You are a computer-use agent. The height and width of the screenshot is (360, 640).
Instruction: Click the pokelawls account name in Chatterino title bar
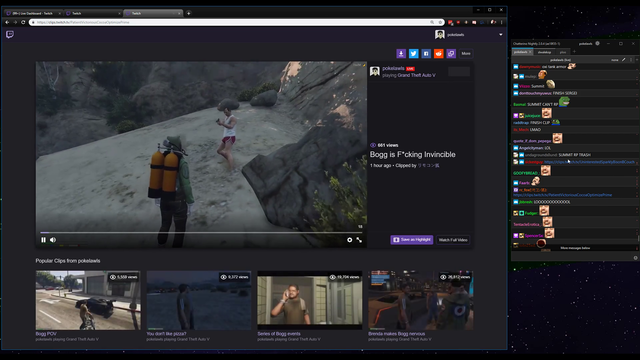(x=585, y=44)
